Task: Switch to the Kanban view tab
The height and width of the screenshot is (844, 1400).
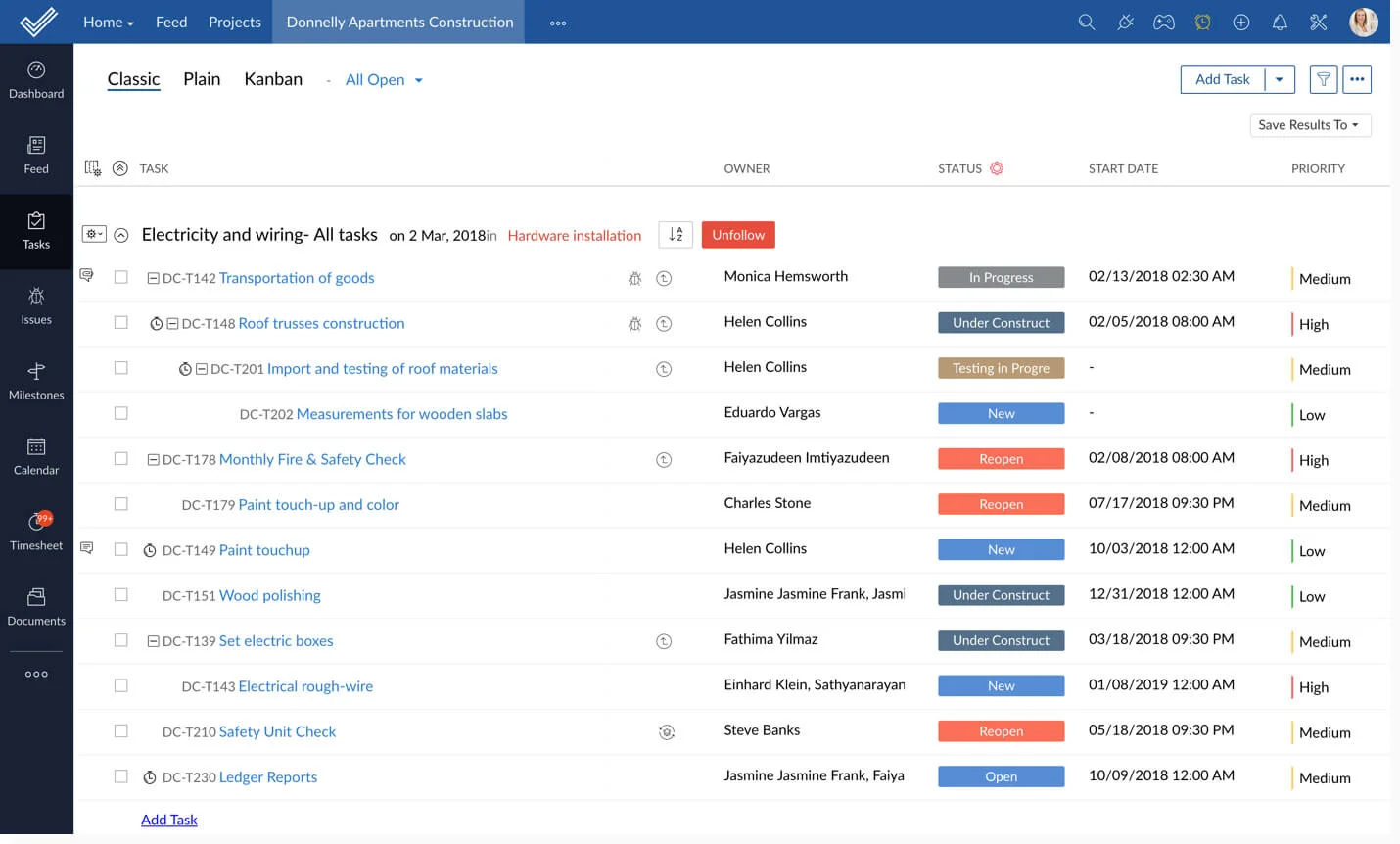Action: point(273,79)
